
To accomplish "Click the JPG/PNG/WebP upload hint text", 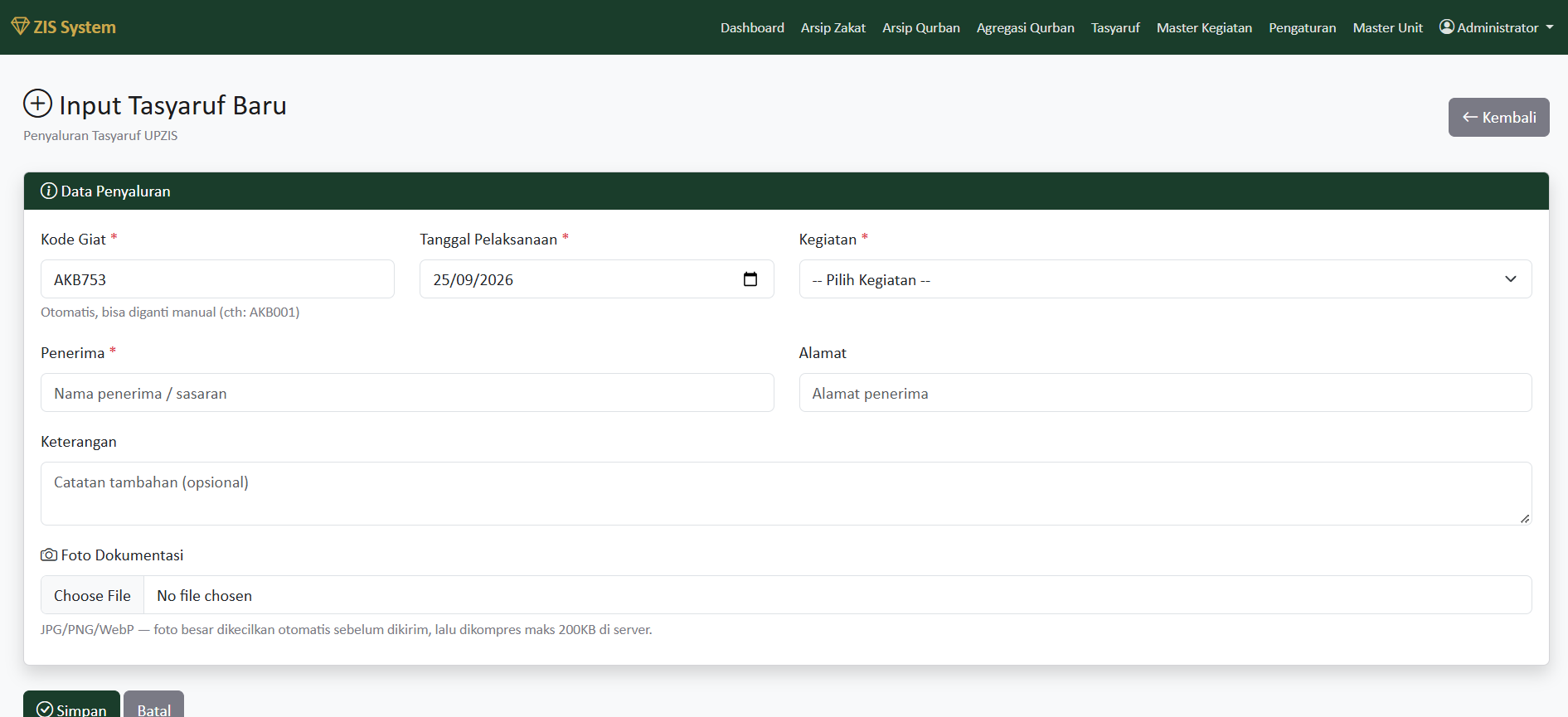I will (x=347, y=630).
